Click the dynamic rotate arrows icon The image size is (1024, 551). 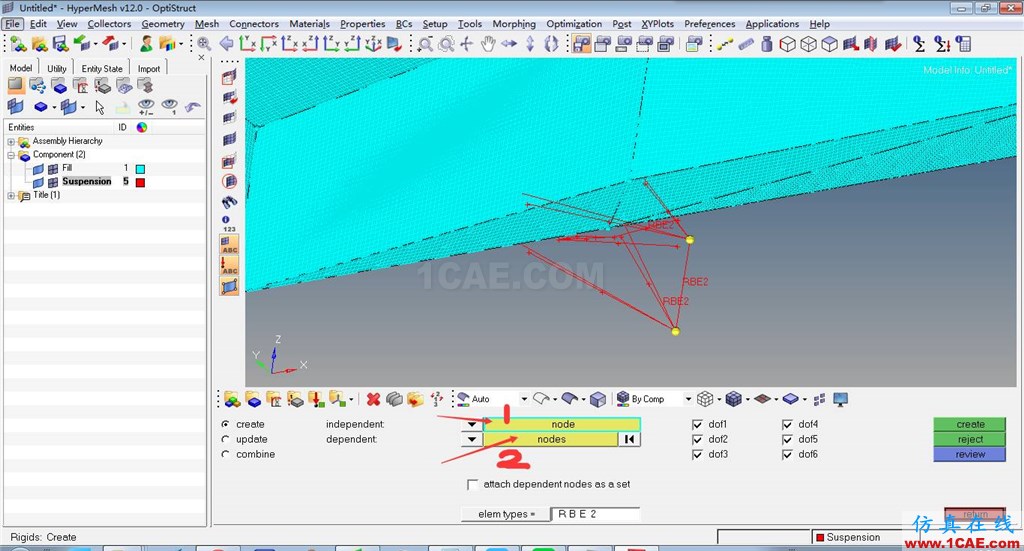point(551,44)
